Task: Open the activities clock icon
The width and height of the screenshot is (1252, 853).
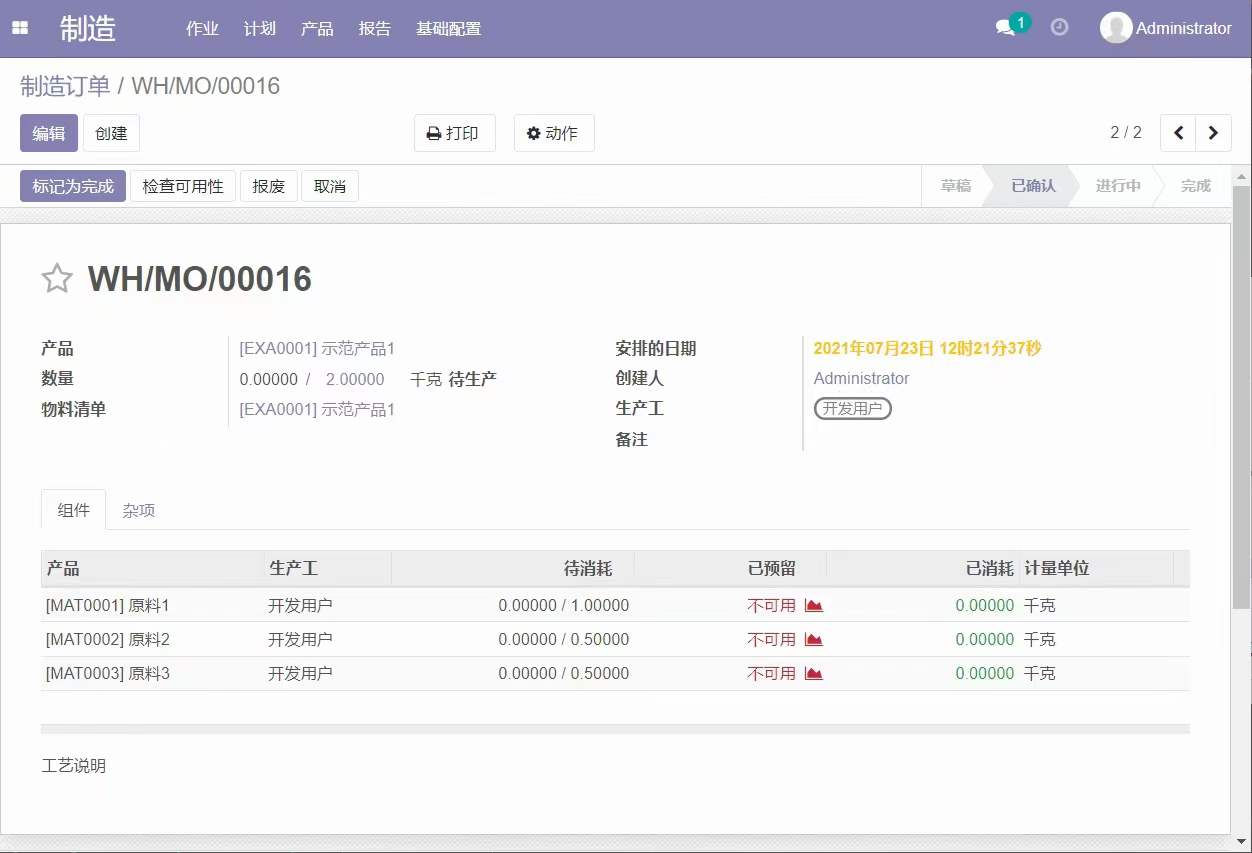Action: pos(1059,28)
